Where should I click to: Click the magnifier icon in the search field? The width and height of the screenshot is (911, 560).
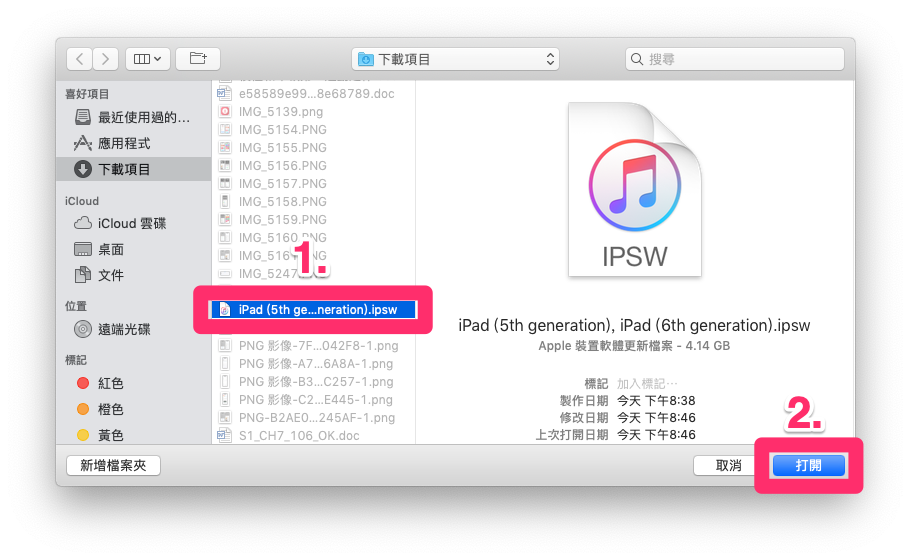637,59
